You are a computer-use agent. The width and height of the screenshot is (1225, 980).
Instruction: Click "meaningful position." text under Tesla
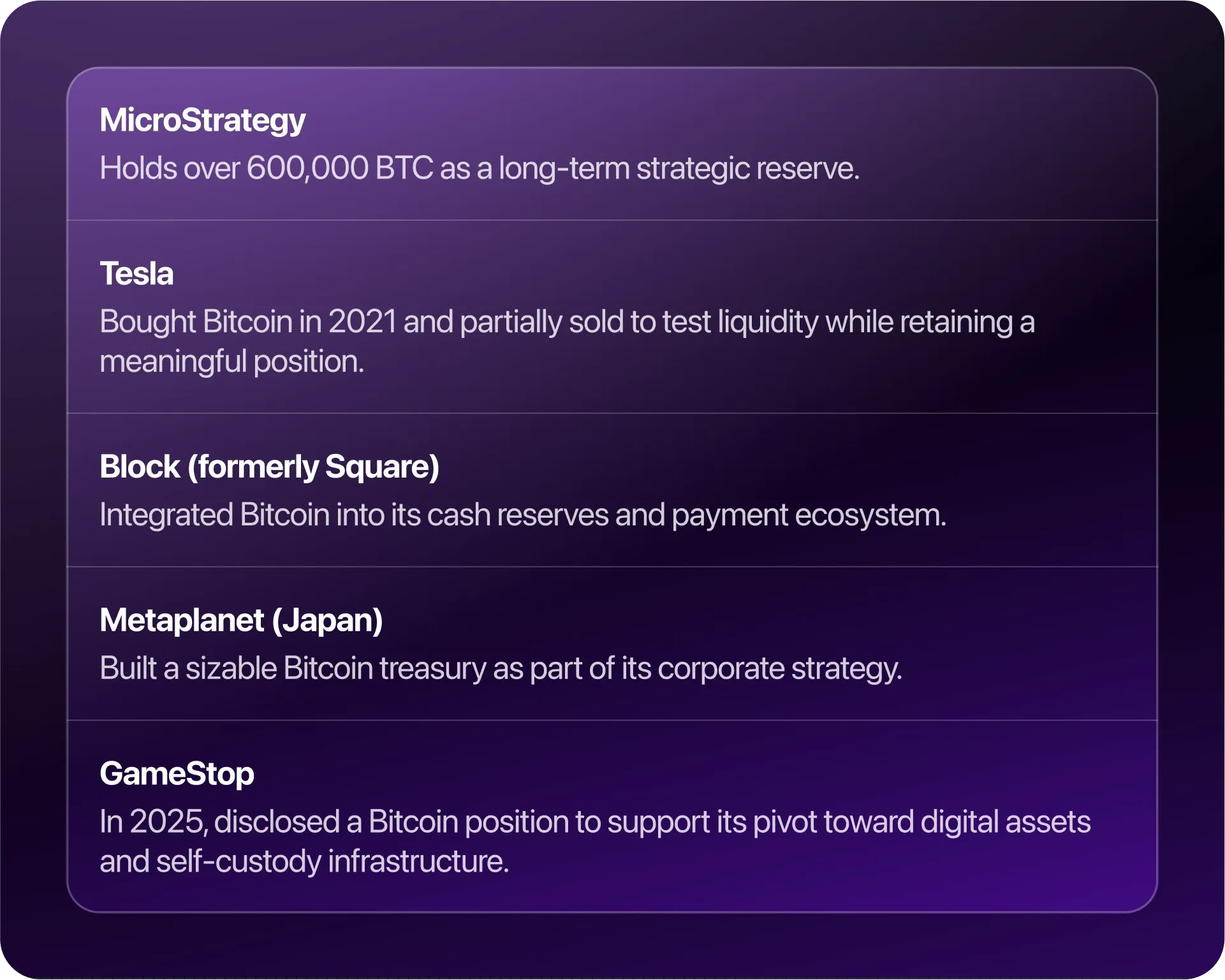tap(231, 362)
